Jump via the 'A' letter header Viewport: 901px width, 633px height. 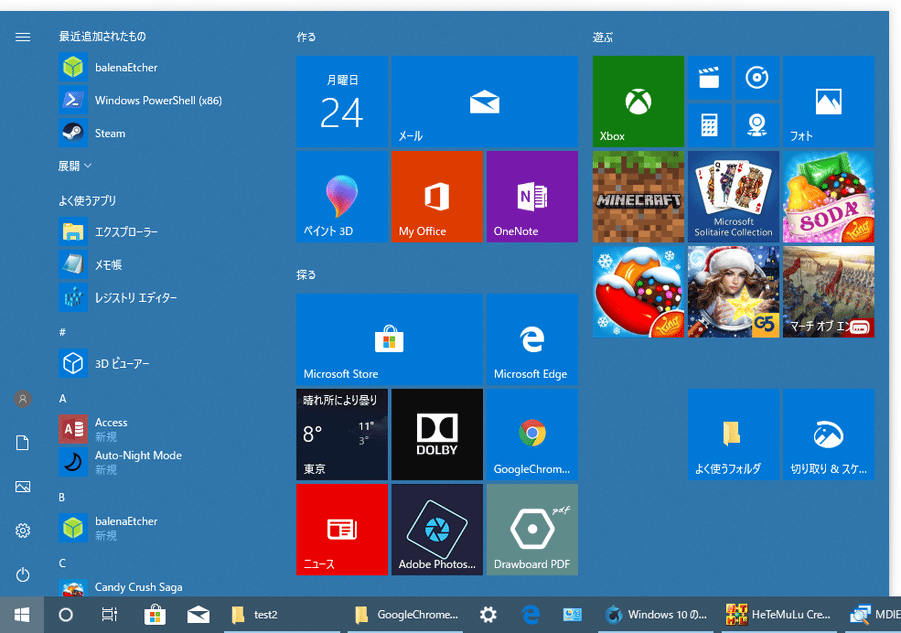click(x=63, y=399)
